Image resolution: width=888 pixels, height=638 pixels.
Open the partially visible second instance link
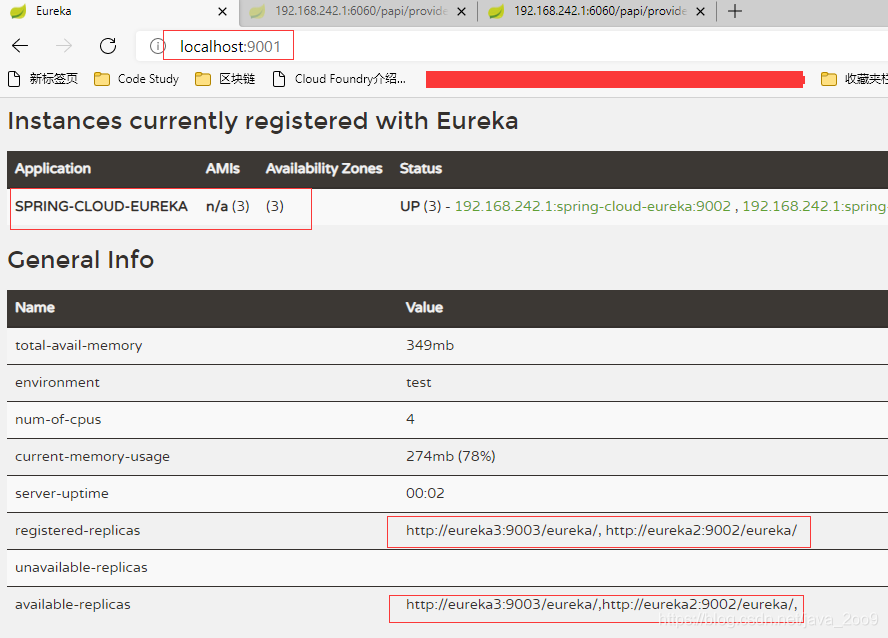tap(815, 206)
